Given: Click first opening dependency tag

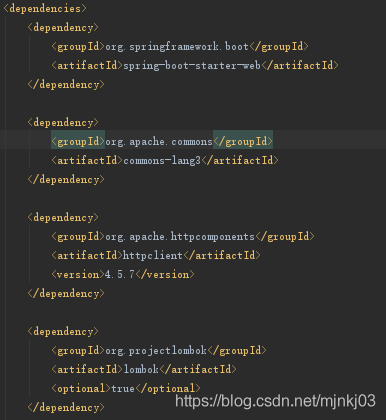Looking at the screenshot, I should pos(63,27).
